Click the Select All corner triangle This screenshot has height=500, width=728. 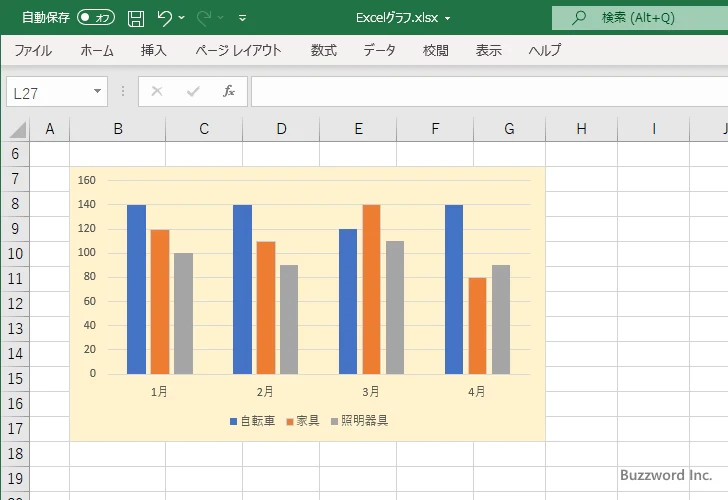[x=16, y=129]
